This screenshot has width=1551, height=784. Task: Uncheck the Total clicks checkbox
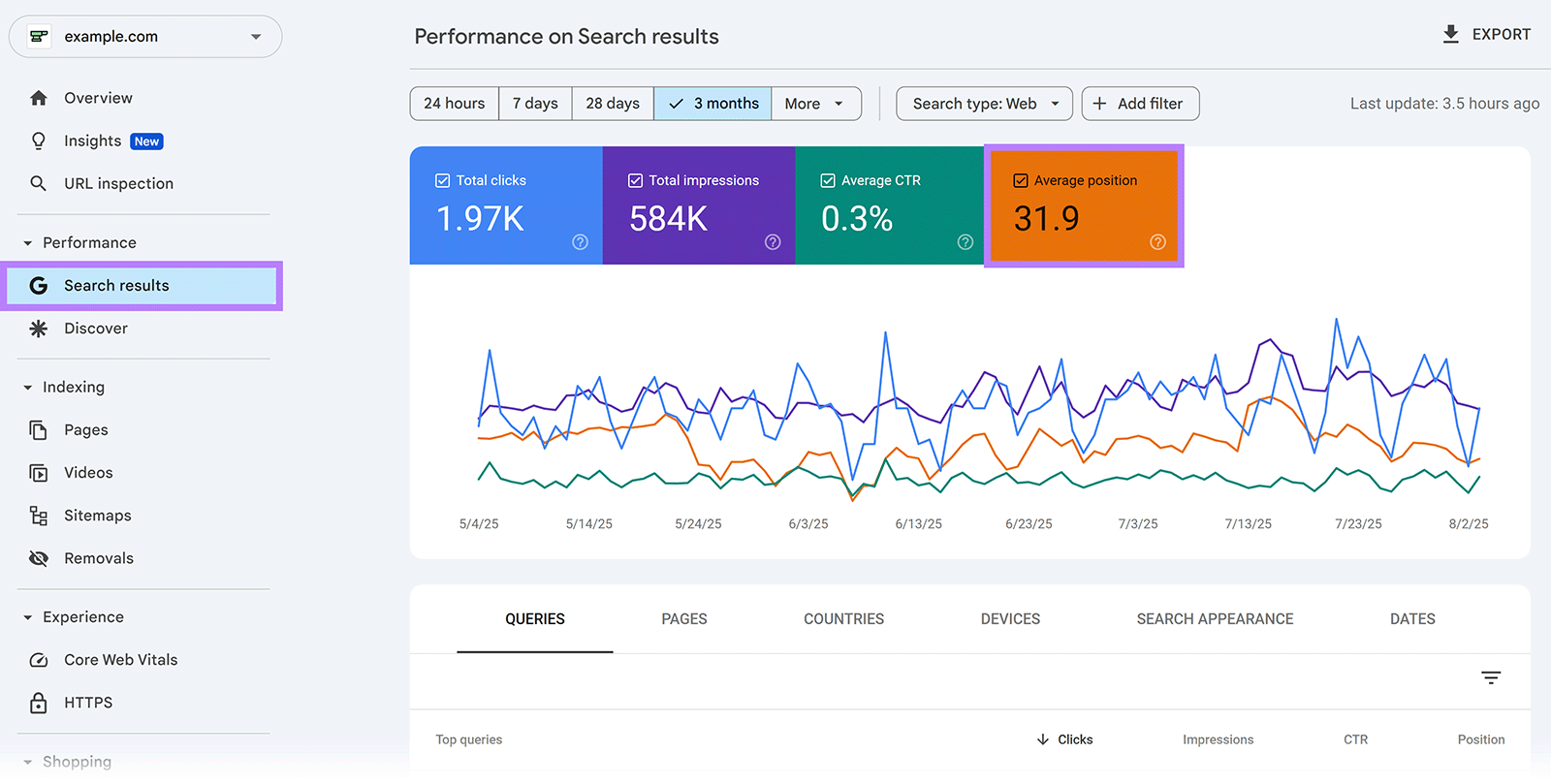pyautogui.click(x=443, y=180)
